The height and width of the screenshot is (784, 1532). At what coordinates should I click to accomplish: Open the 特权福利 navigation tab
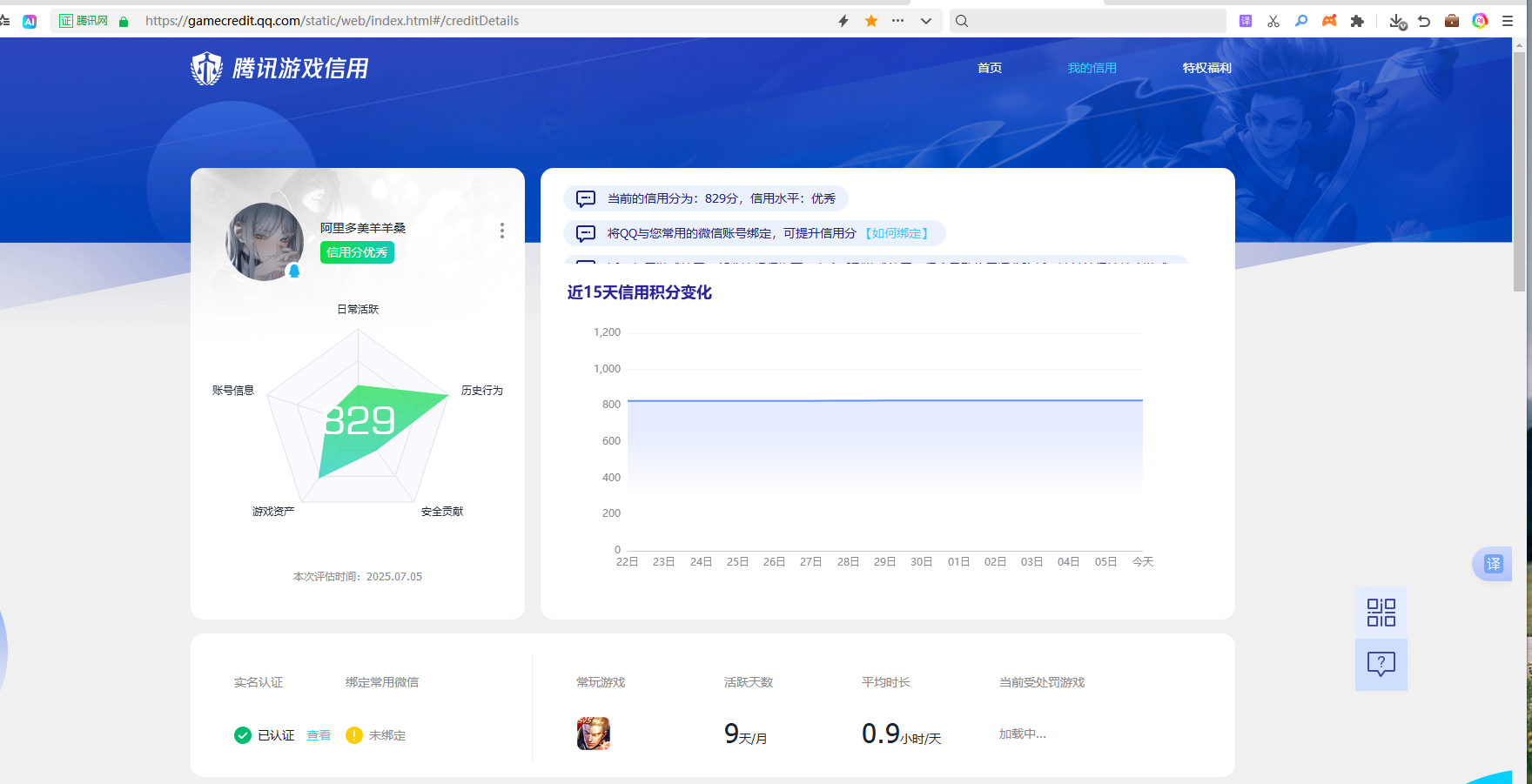[x=1207, y=68]
